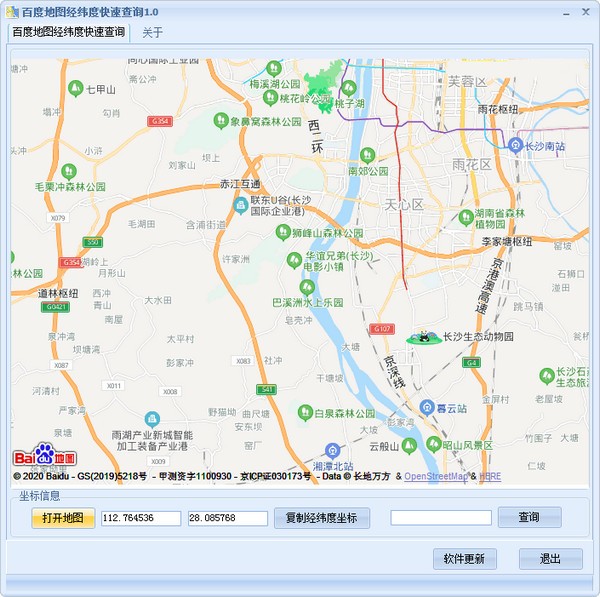Select the 巴溪洲水上乐园 marker icon
The image size is (600, 597).
click(307, 288)
